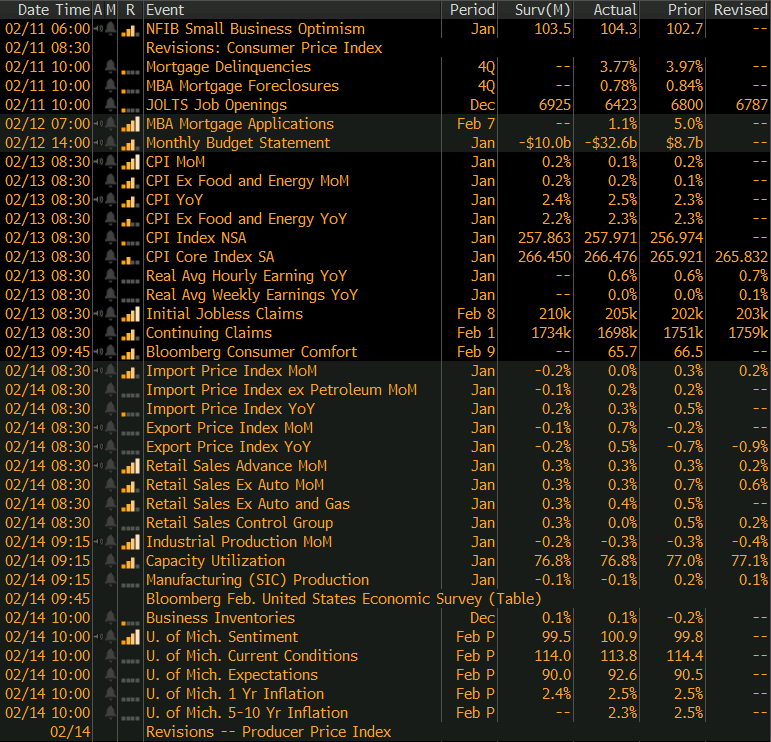Click relevance bars icon for Initial Jobless Claims
Screen dimensions: 771x742
coord(130,314)
